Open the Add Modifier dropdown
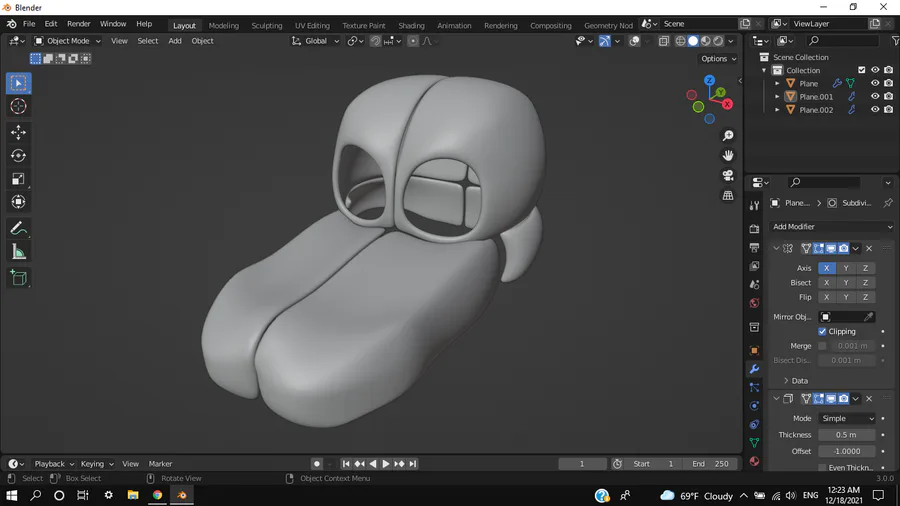 click(x=832, y=227)
